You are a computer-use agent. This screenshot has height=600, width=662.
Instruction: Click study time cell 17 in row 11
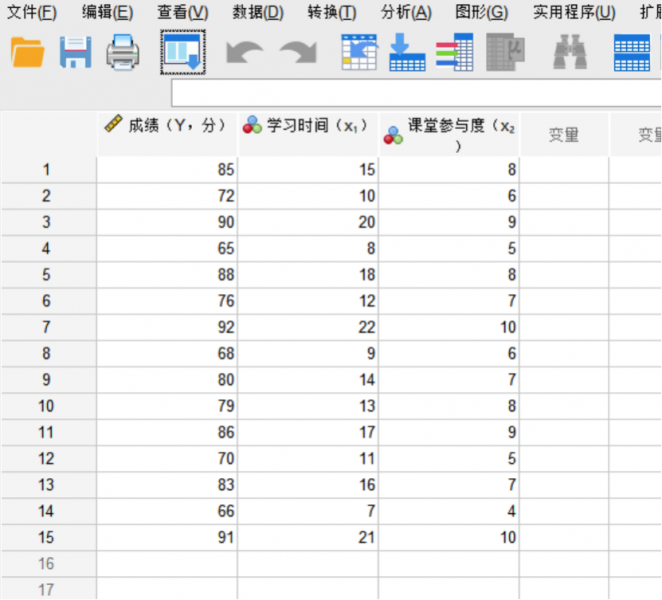tap(308, 432)
